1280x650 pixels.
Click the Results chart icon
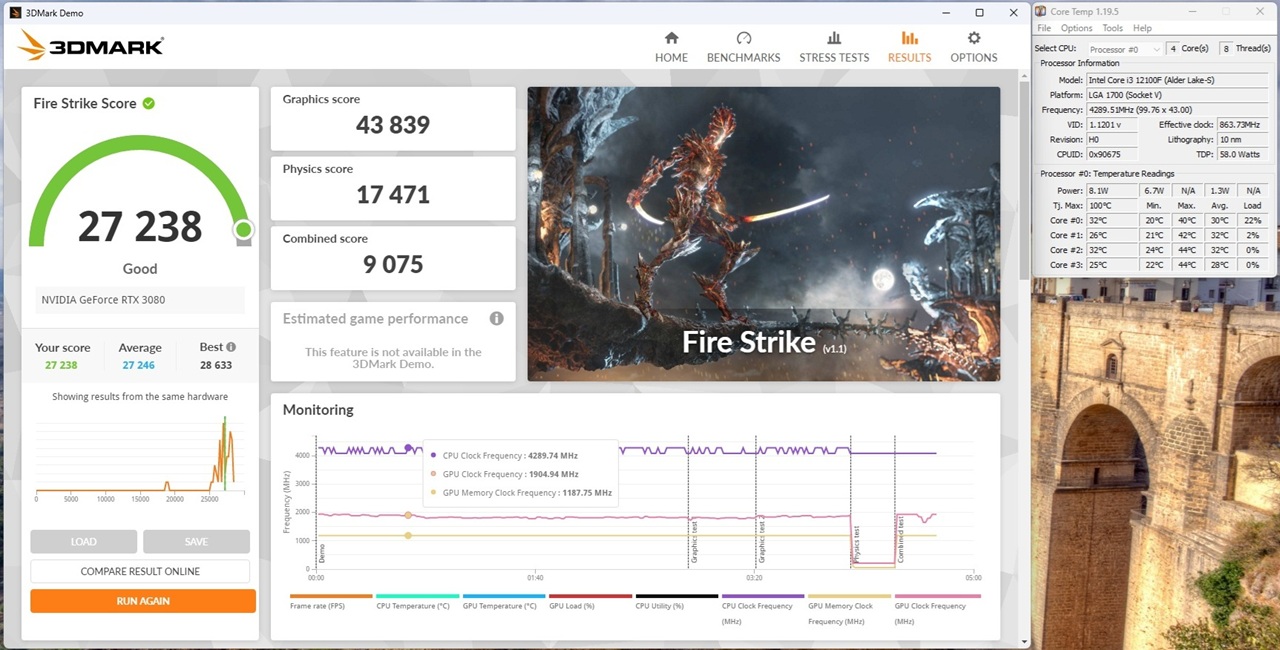tap(909, 38)
